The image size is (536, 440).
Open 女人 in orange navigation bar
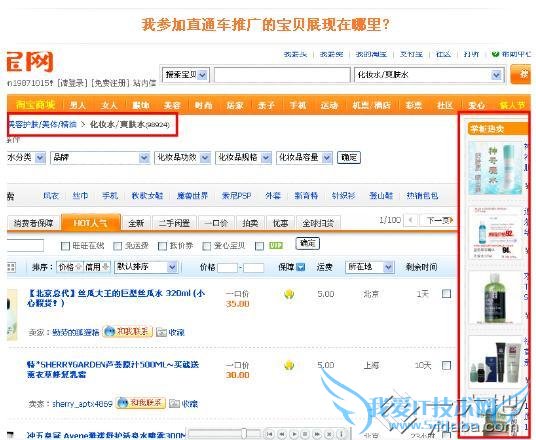click(x=109, y=105)
